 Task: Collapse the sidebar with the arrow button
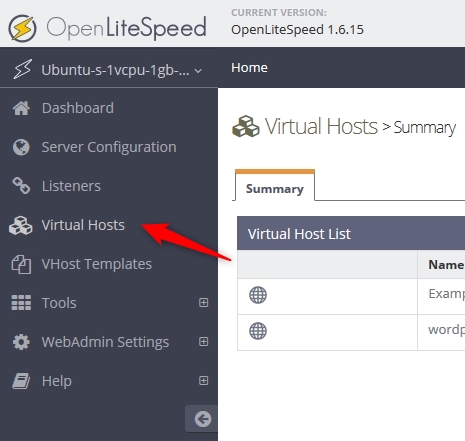tap(202, 419)
